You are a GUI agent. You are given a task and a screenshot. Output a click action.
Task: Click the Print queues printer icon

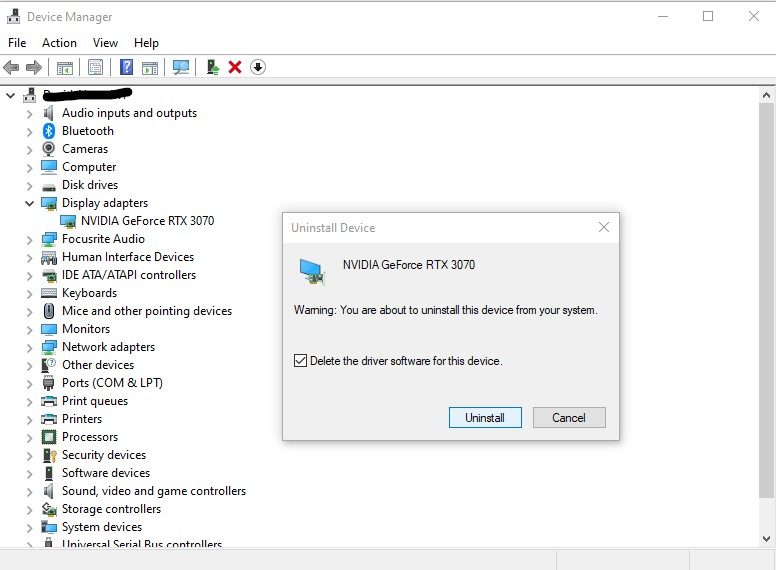pyautogui.click(x=48, y=401)
